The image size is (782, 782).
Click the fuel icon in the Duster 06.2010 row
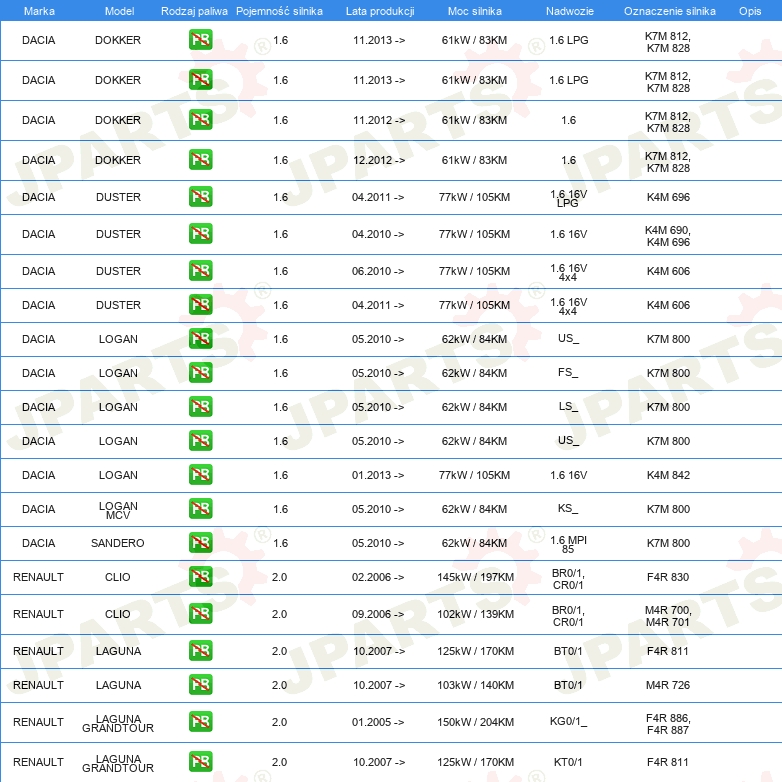pos(200,270)
